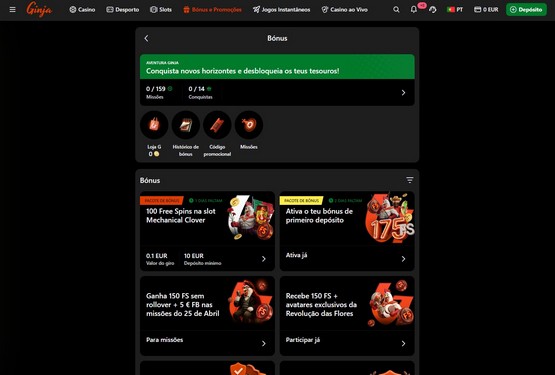This screenshot has height=375, width=555.
Task: Open the PT language selector
Action: [455, 10]
